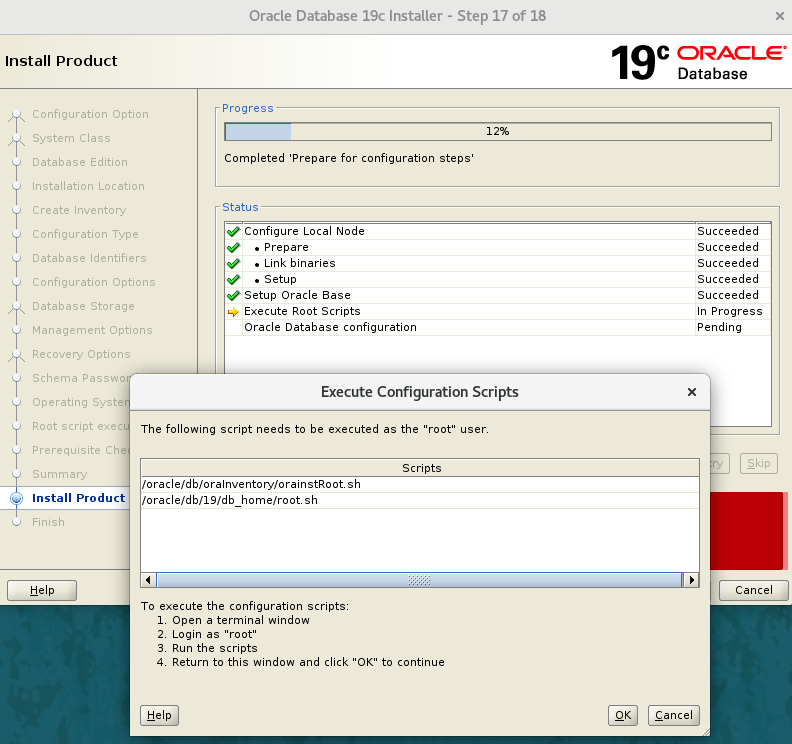792x744 pixels.
Task: Select Configure Local Node status row
Action: click(x=498, y=231)
